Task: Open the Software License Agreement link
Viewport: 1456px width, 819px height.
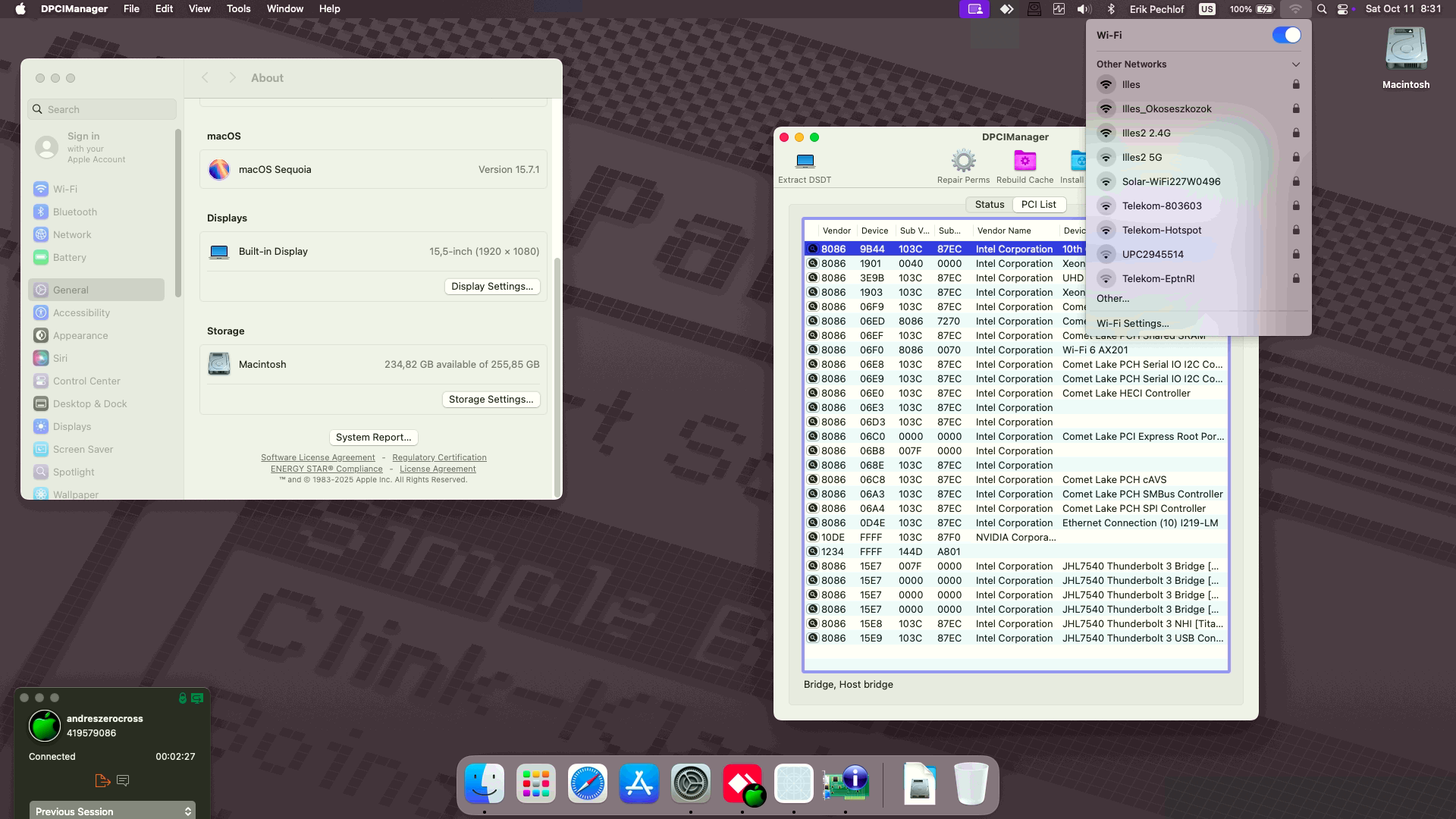Action: pyautogui.click(x=318, y=458)
